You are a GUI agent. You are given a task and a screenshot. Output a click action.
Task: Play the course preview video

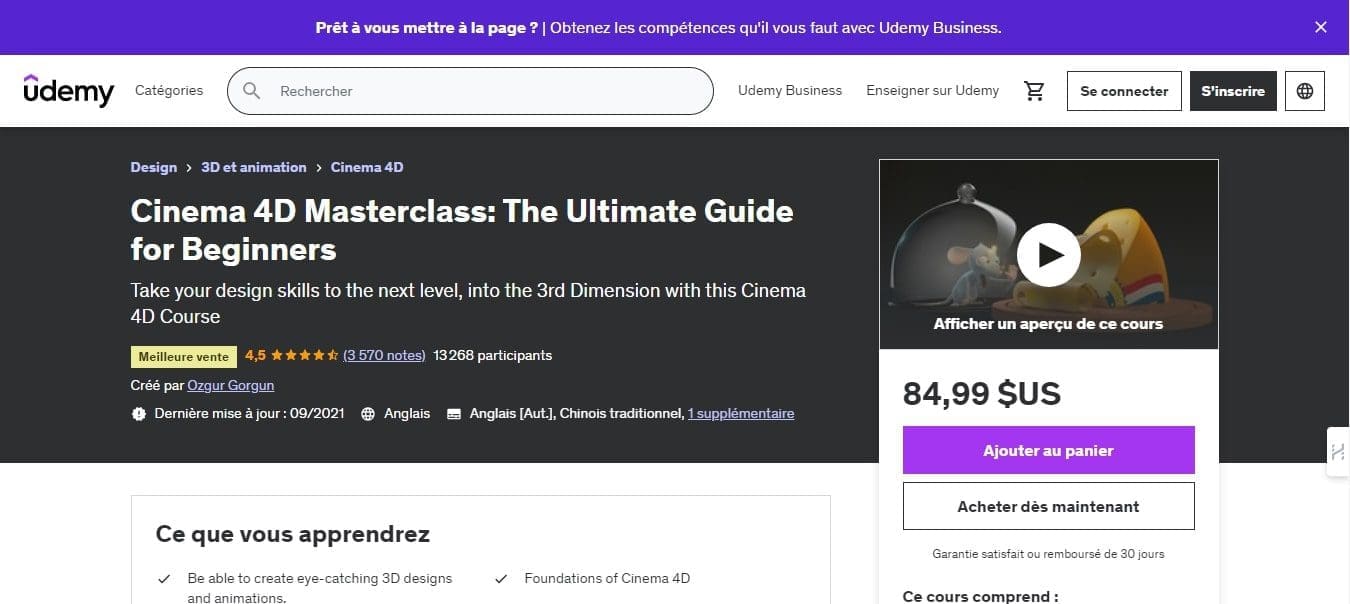[x=1048, y=255]
